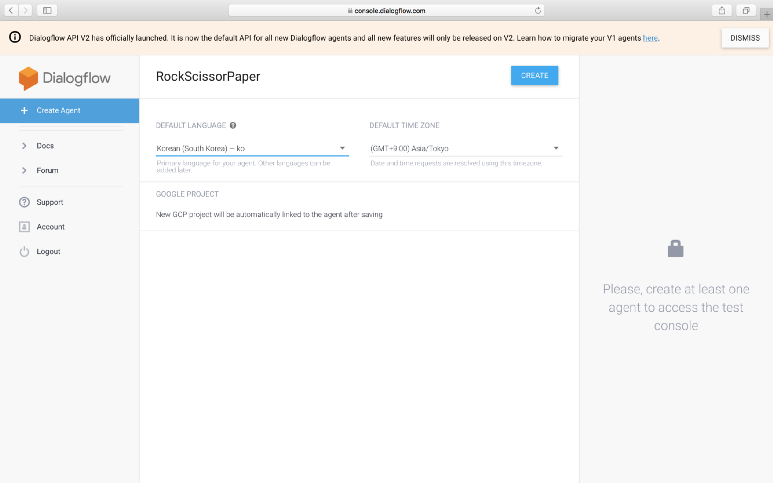Open the Default Time Zone dropdown
The image size is (773, 483).
[x=464, y=148]
